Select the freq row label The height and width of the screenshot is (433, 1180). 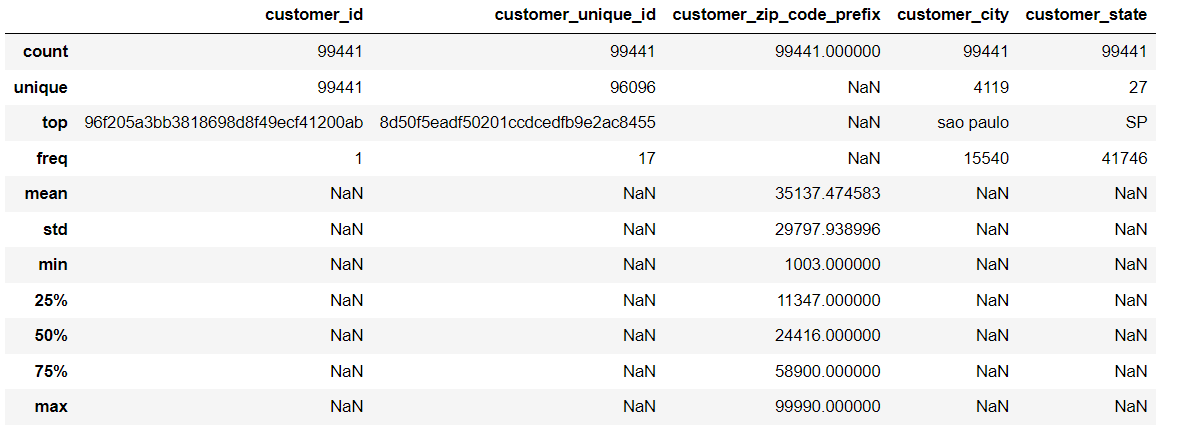click(x=51, y=158)
